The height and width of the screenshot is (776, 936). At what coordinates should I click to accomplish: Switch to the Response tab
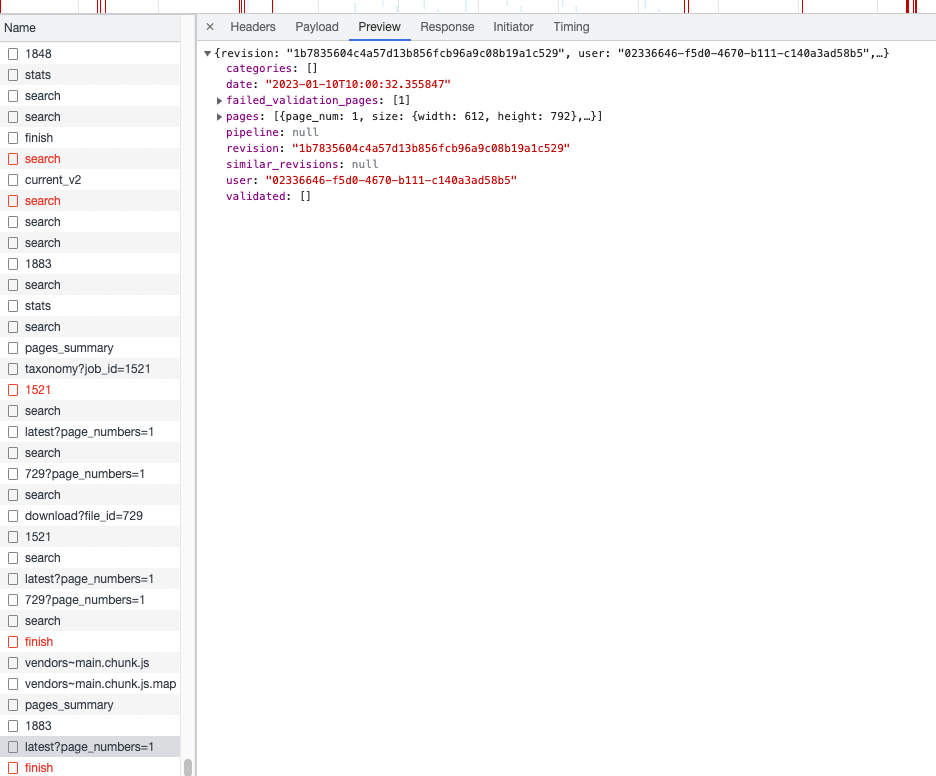tap(447, 27)
